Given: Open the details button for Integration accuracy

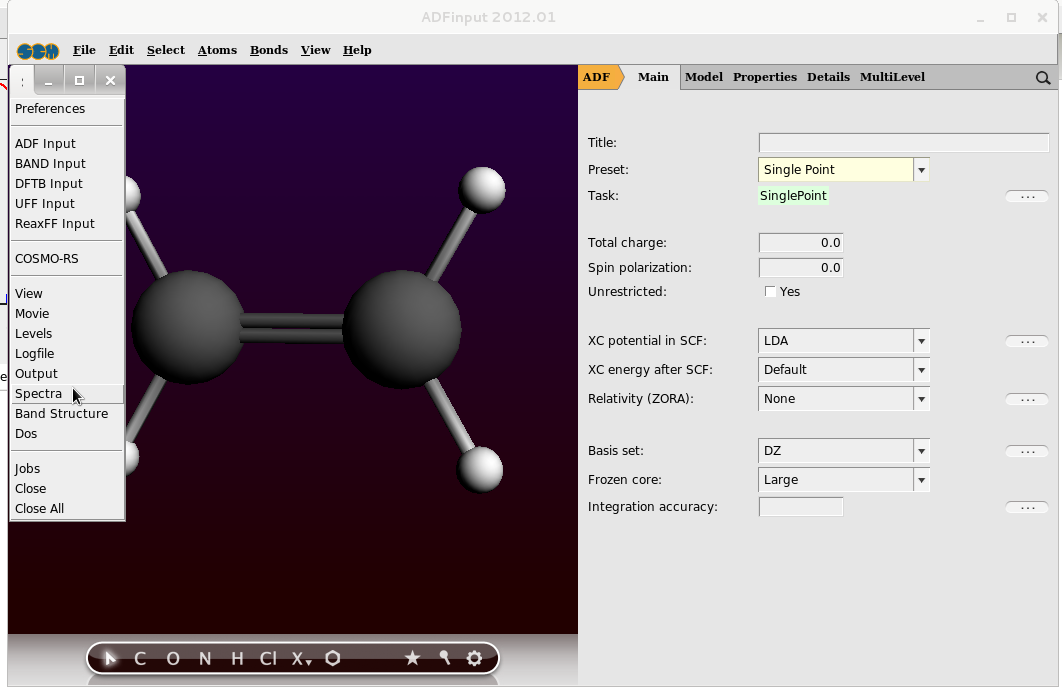Looking at the screenshot, I should [1027, 508].
